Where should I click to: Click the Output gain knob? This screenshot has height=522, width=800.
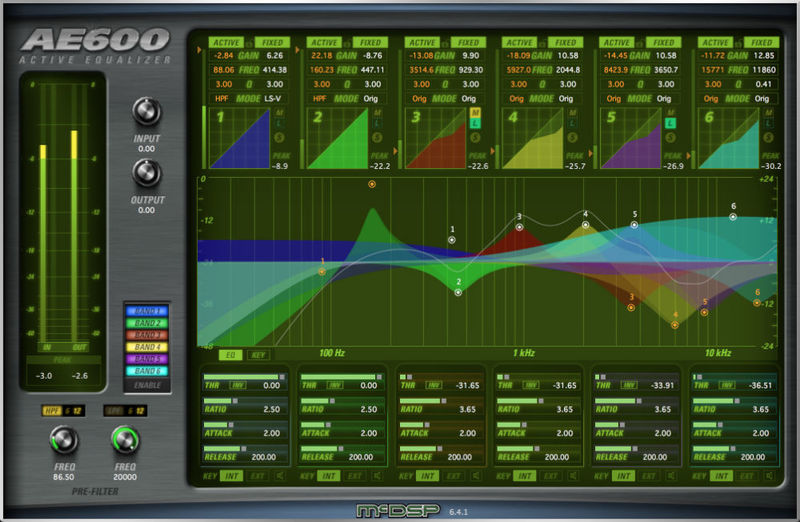pyautogui.click(x=147, y=174)
